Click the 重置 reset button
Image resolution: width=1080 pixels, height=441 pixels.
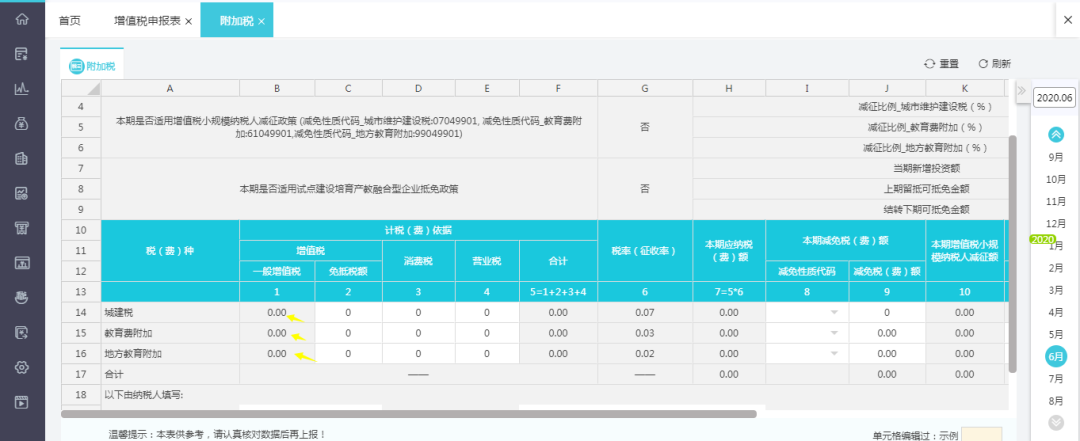[x=941, y=63]
